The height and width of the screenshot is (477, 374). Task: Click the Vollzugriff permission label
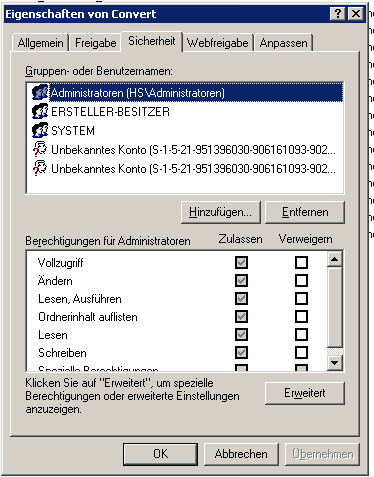point(61,263)
